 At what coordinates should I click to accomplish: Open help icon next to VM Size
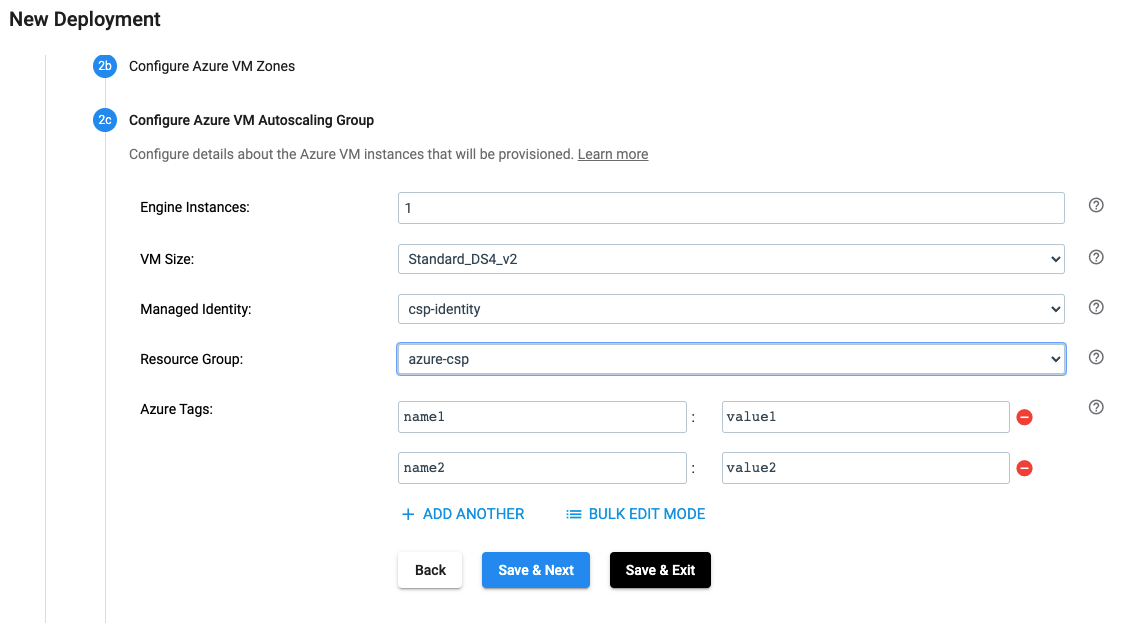1096,257
